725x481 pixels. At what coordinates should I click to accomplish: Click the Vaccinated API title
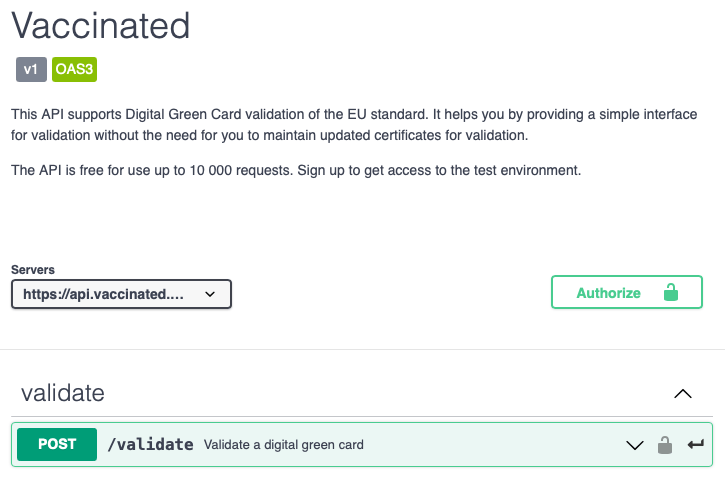100,26
